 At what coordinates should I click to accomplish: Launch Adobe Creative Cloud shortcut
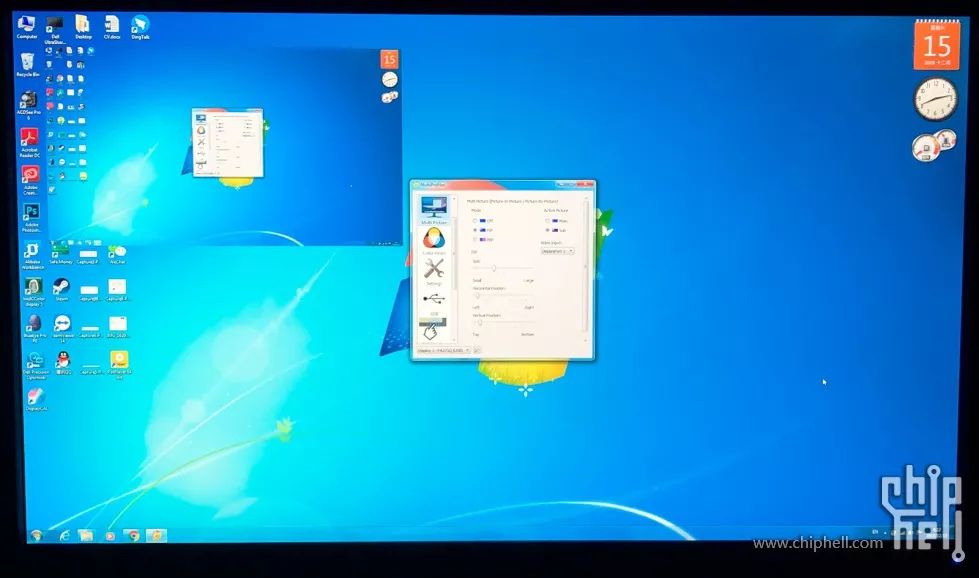coord(30,179)
